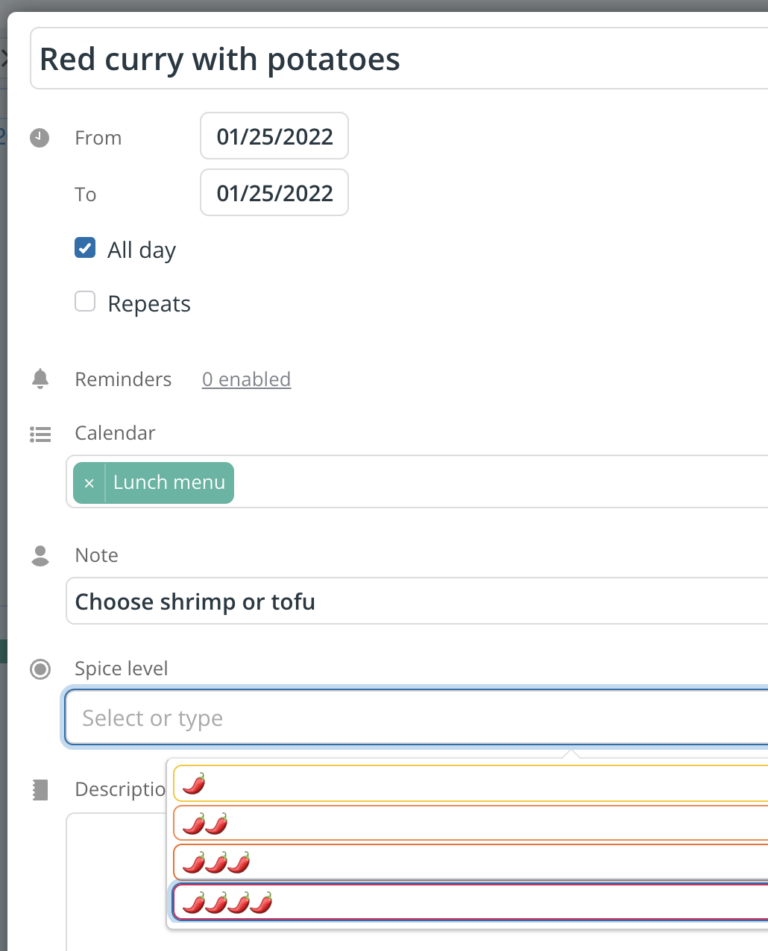Click the list icon next to Calendar
768x951 pixels.
(x=39, y=433)
